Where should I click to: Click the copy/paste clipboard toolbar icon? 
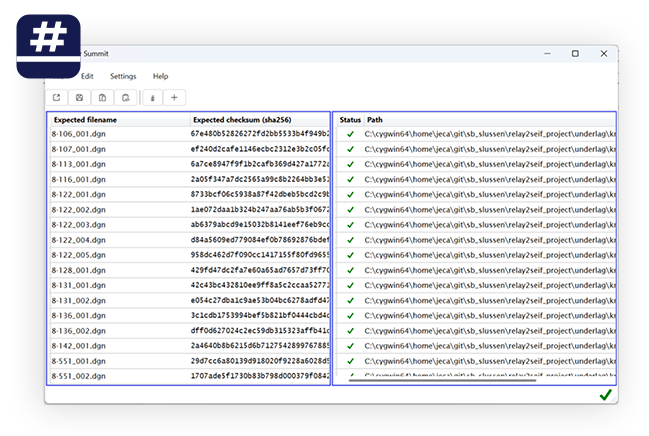102,98
